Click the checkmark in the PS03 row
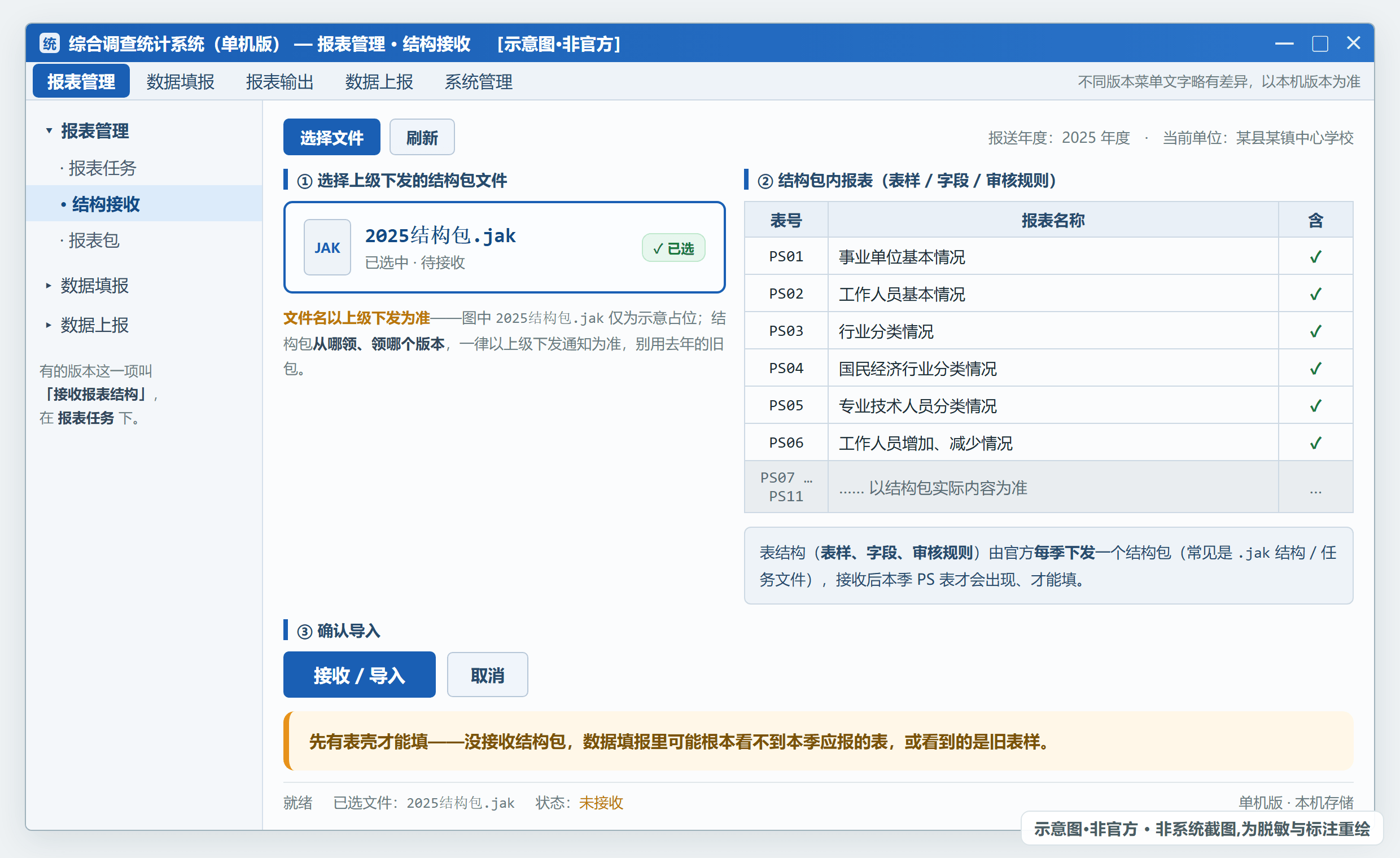 coord(1315,331)
